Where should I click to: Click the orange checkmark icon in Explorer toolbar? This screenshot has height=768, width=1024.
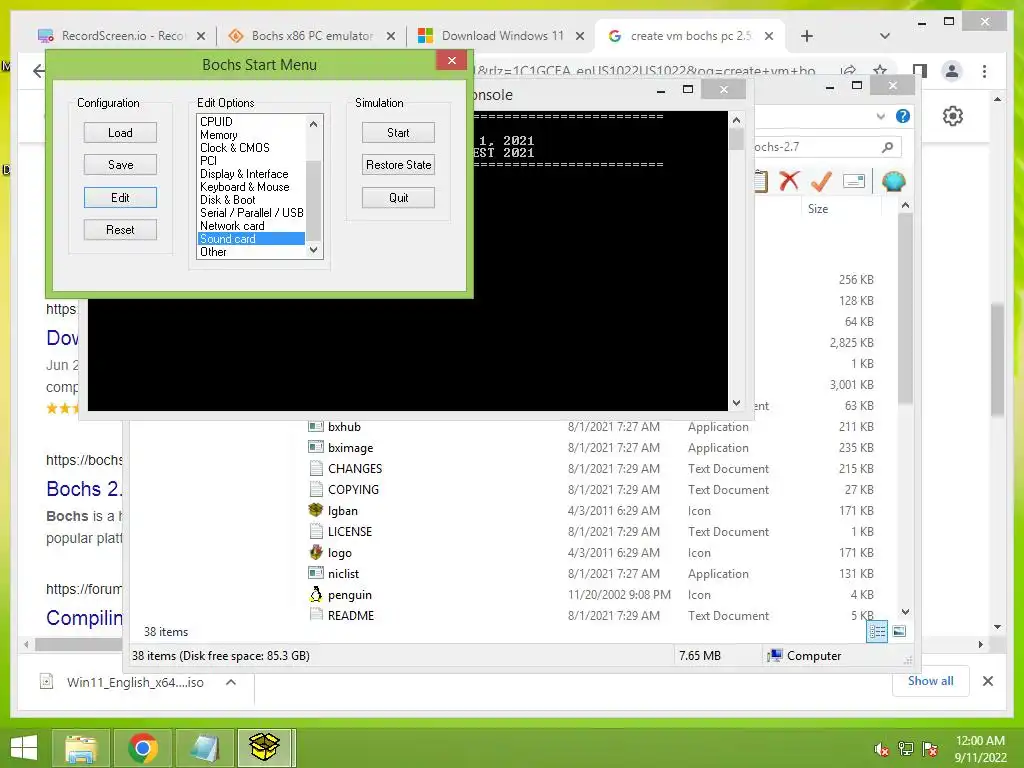click(x=821, y=181)
